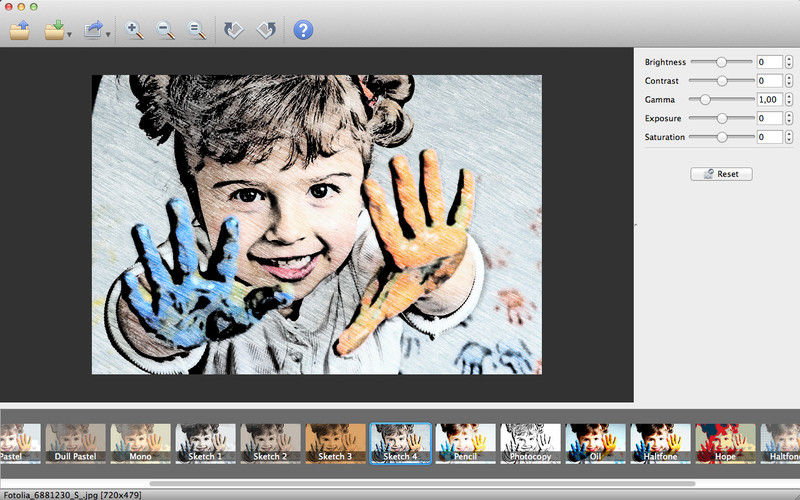
Task: Zoom in with the plus magnifier
Action: (x=135, y=30)
